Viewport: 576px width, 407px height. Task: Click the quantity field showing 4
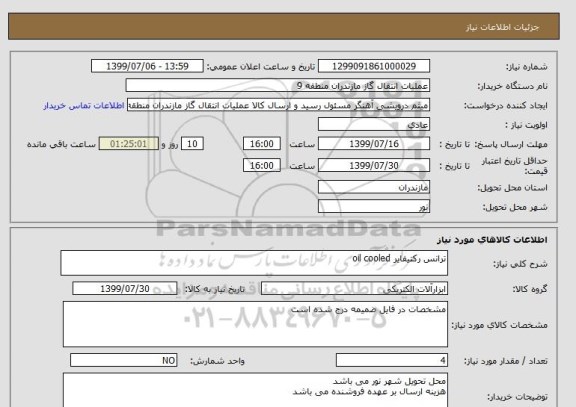point(392,360)
